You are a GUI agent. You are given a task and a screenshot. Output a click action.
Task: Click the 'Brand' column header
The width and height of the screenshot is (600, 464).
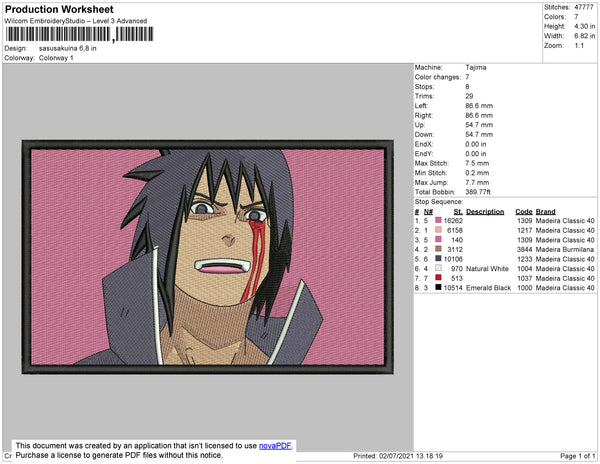click(x=545, y=212)
